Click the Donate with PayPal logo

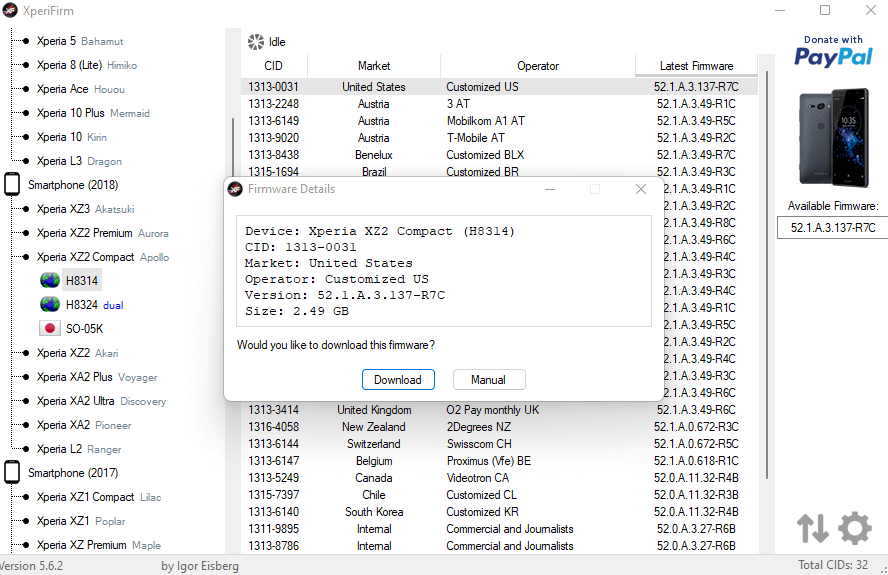[x=833, y=51]
